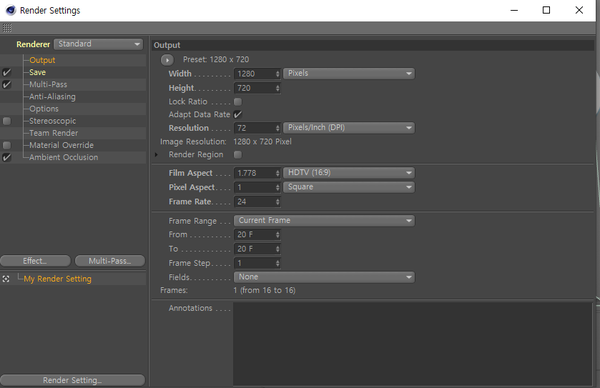
Task: Click the To frame field
Action: [254, 249]
